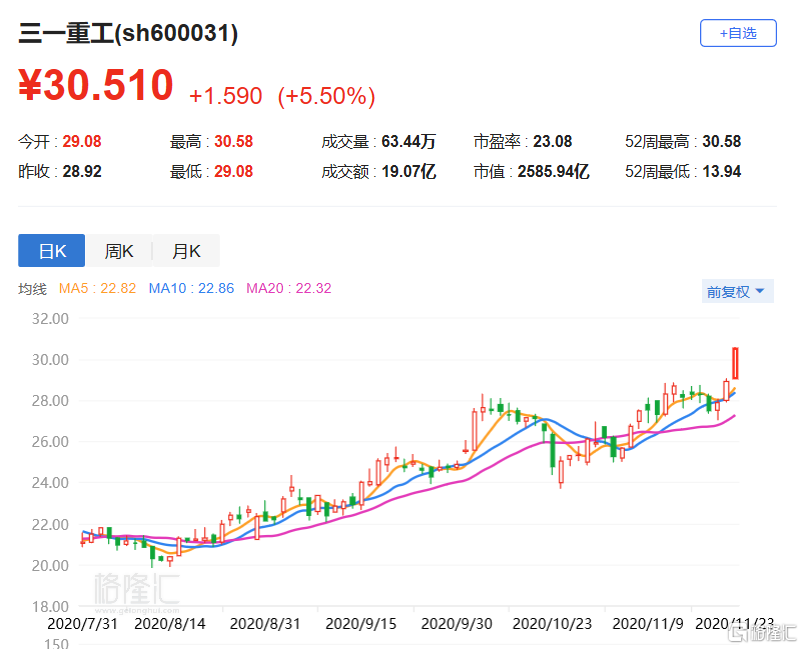Click the 市盈率 value 23.08
Screen dimensions: 803x649
click(x=550, y=142)
